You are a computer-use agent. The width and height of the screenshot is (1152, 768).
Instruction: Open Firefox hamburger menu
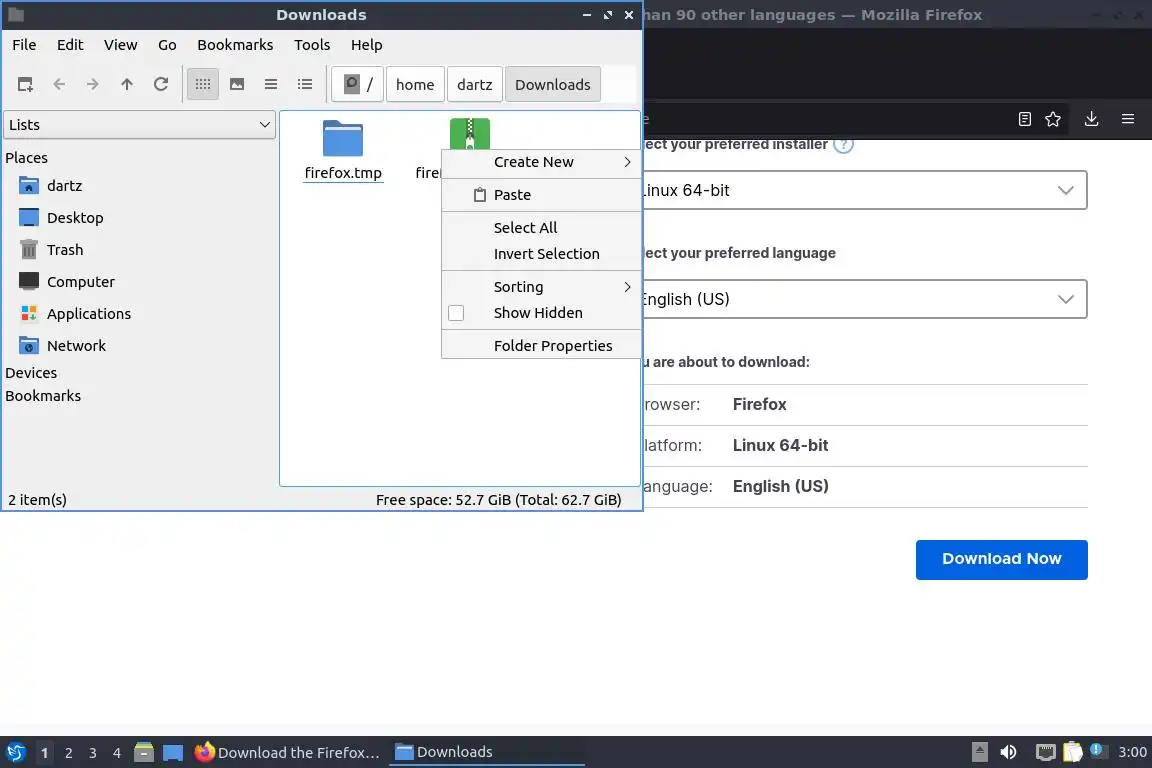pos(1128,119)
